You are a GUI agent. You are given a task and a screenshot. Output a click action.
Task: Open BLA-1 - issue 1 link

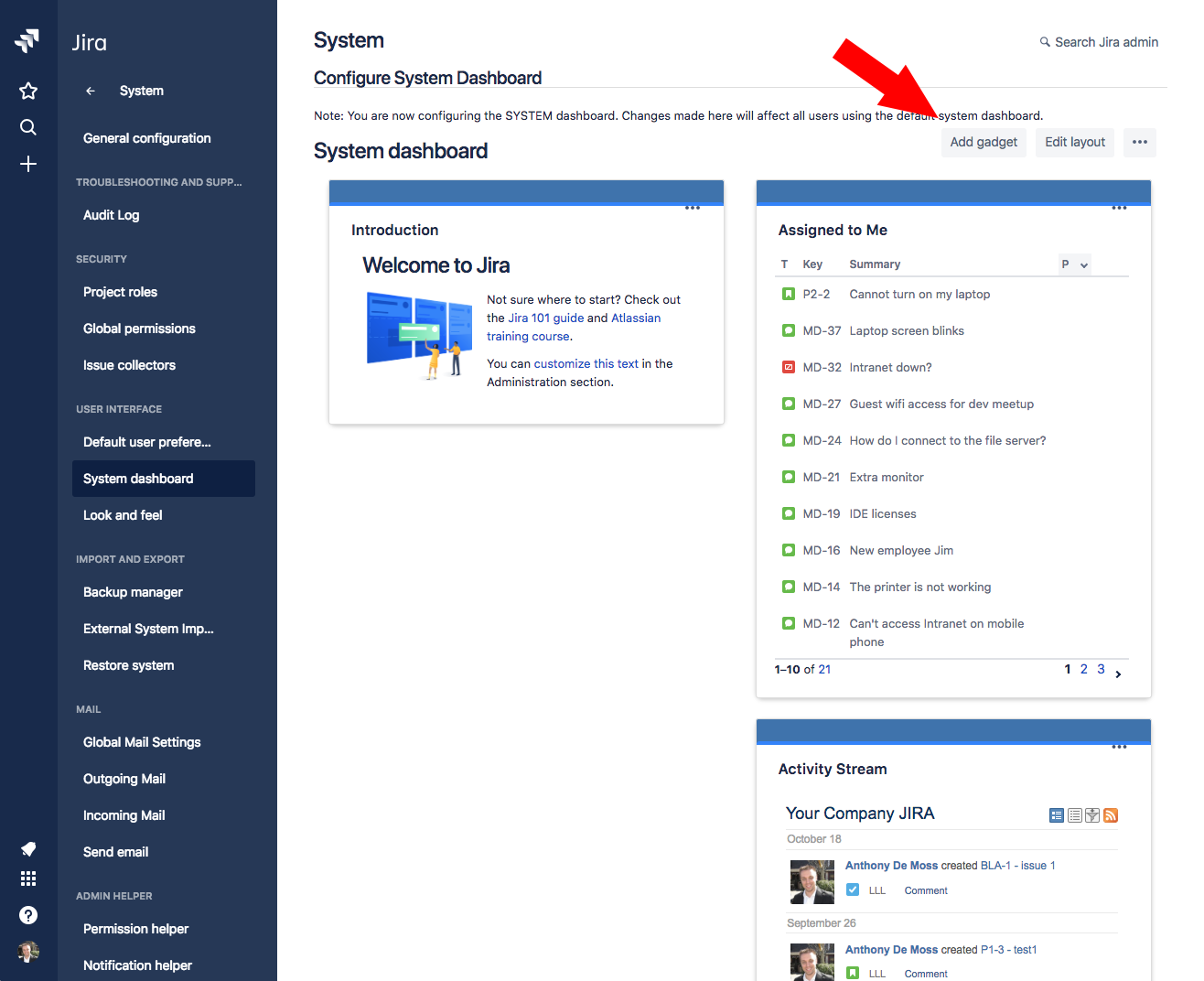[1017, 865]
